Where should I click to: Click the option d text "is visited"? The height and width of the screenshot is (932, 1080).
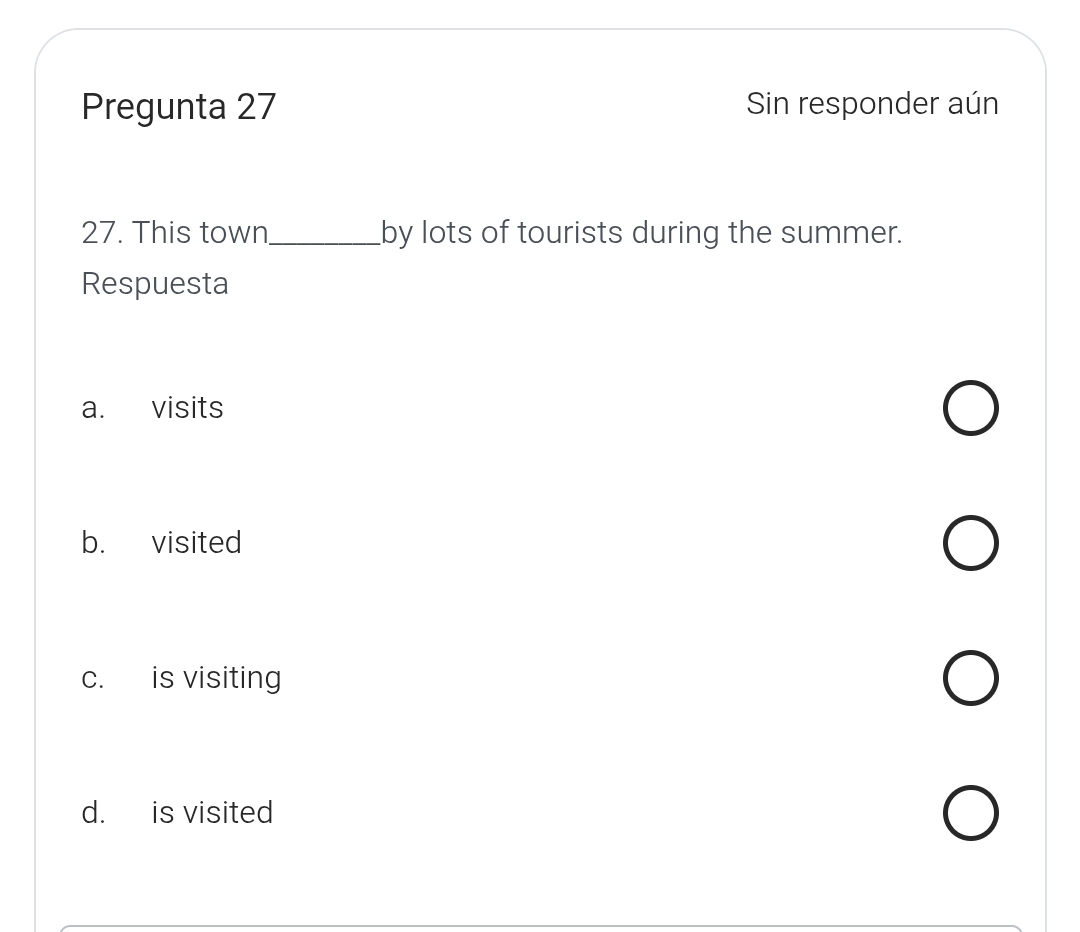point(212,813)
